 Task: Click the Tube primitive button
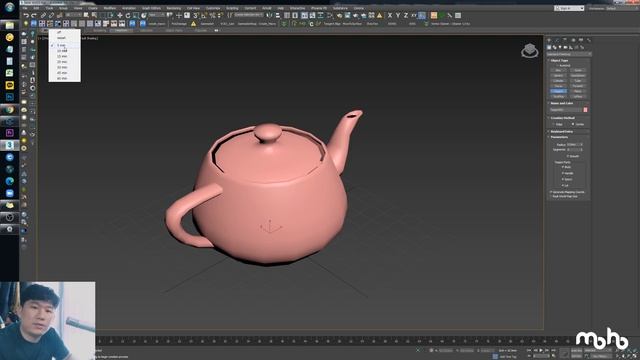click(x=578, y=81)
